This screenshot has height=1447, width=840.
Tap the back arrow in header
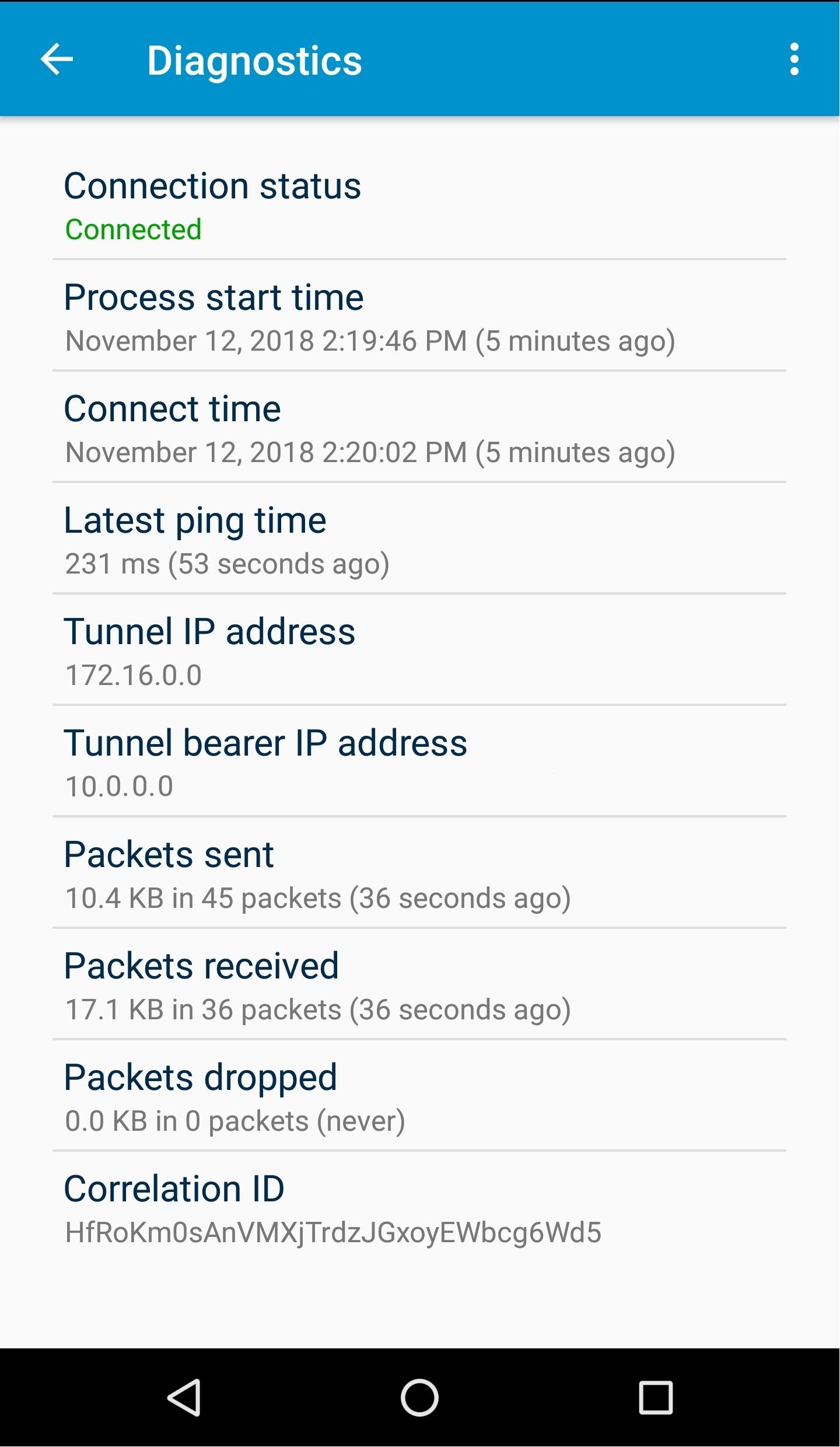[x=57, y=59]
